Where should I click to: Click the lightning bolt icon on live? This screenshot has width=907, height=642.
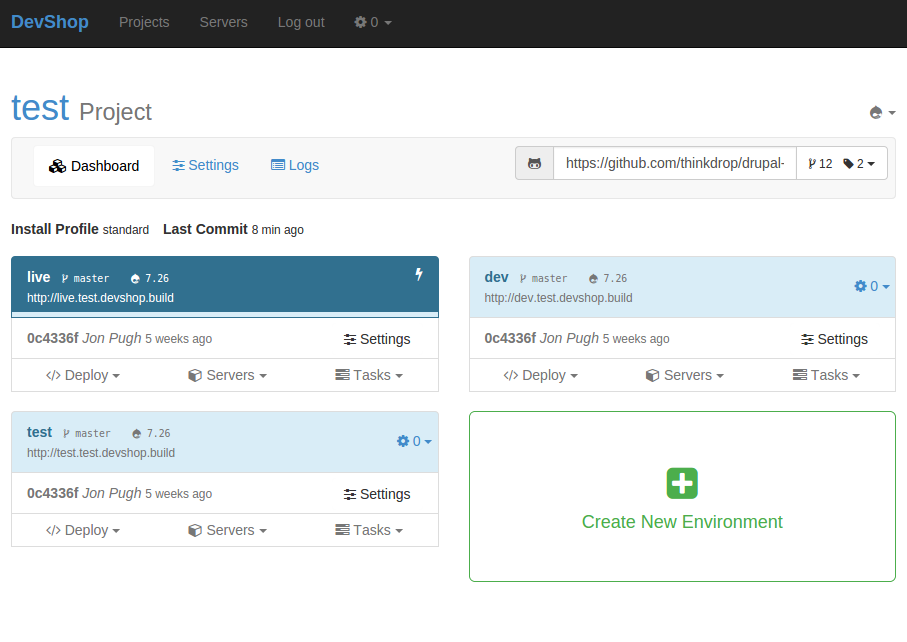coord(419,274)
